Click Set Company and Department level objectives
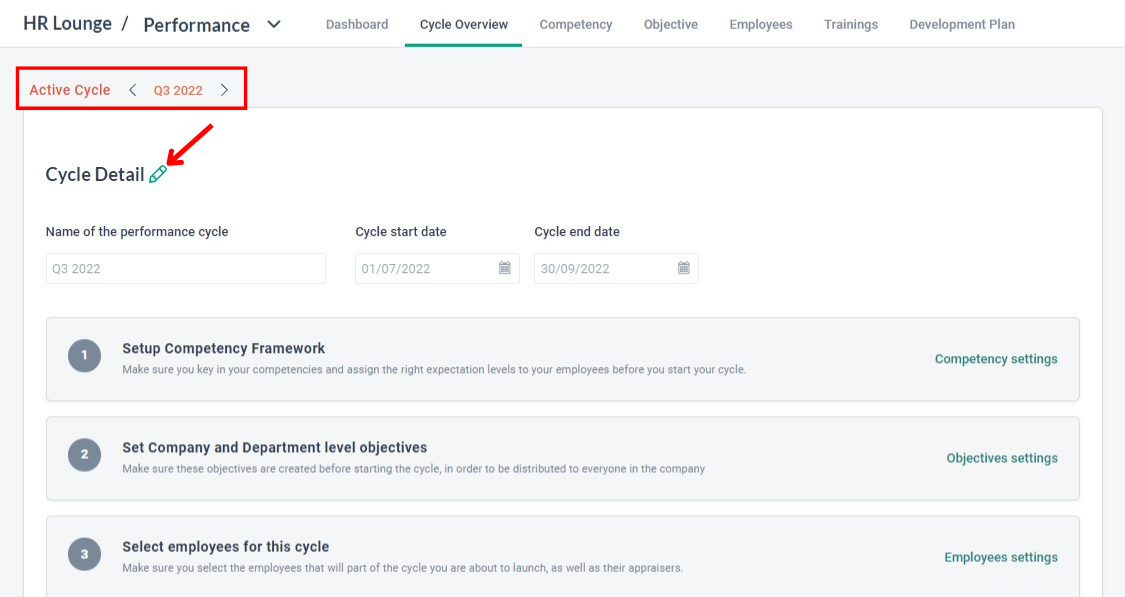This screenshot has width=1125, height=597. click(x=275, y=447)
